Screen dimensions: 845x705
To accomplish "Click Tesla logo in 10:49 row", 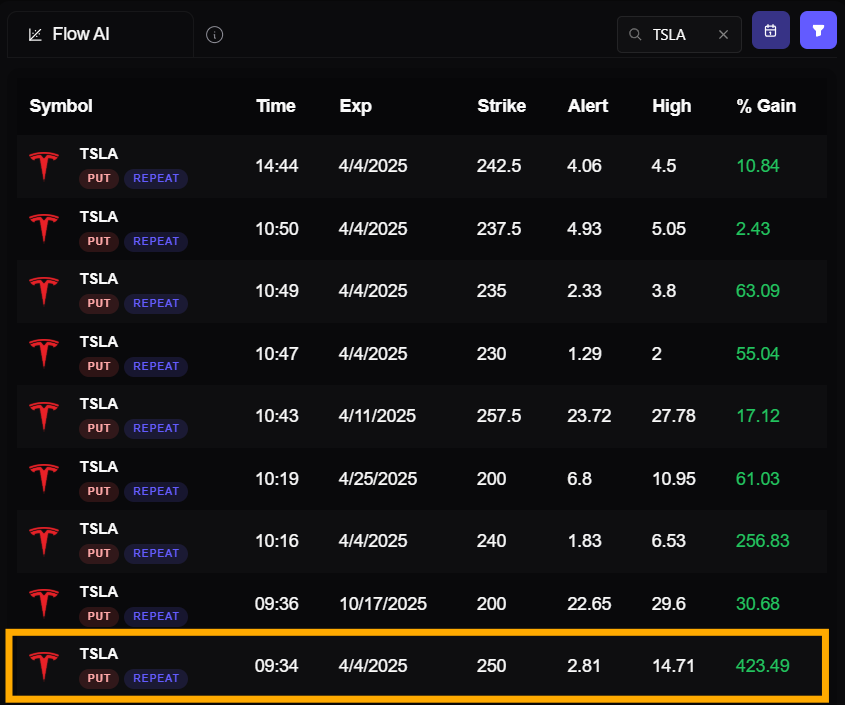I will pos(44,291).
